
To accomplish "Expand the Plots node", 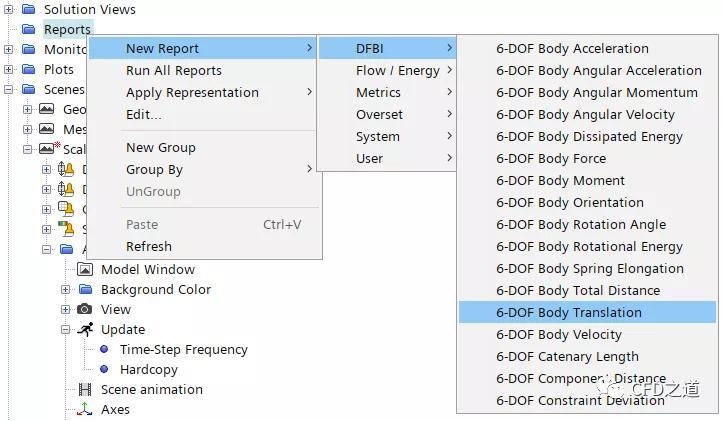I will tap(8, 69).
